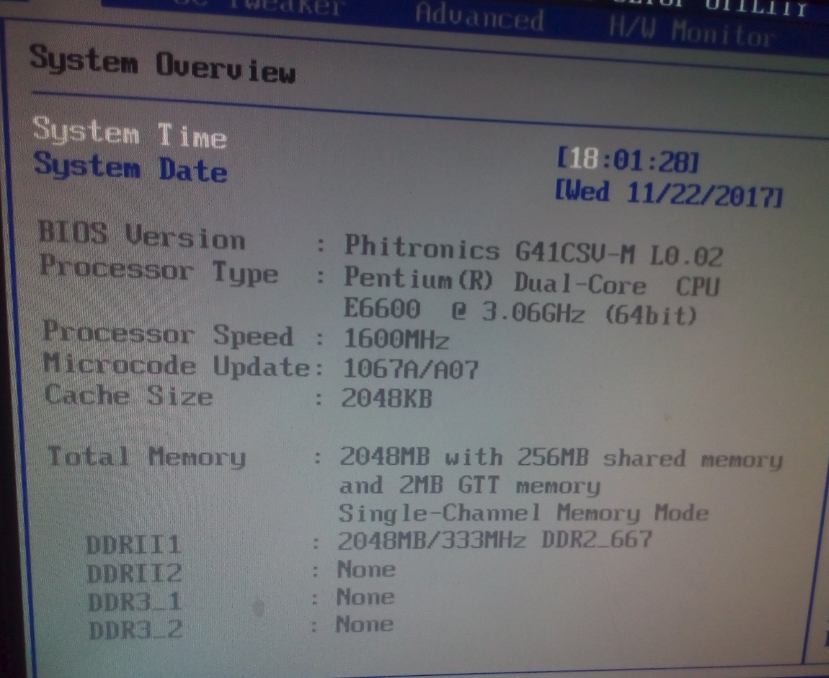Edit the date value Wed 11/22/2017
This screenshot has height=678, width=829.
(x=668, y=194)
